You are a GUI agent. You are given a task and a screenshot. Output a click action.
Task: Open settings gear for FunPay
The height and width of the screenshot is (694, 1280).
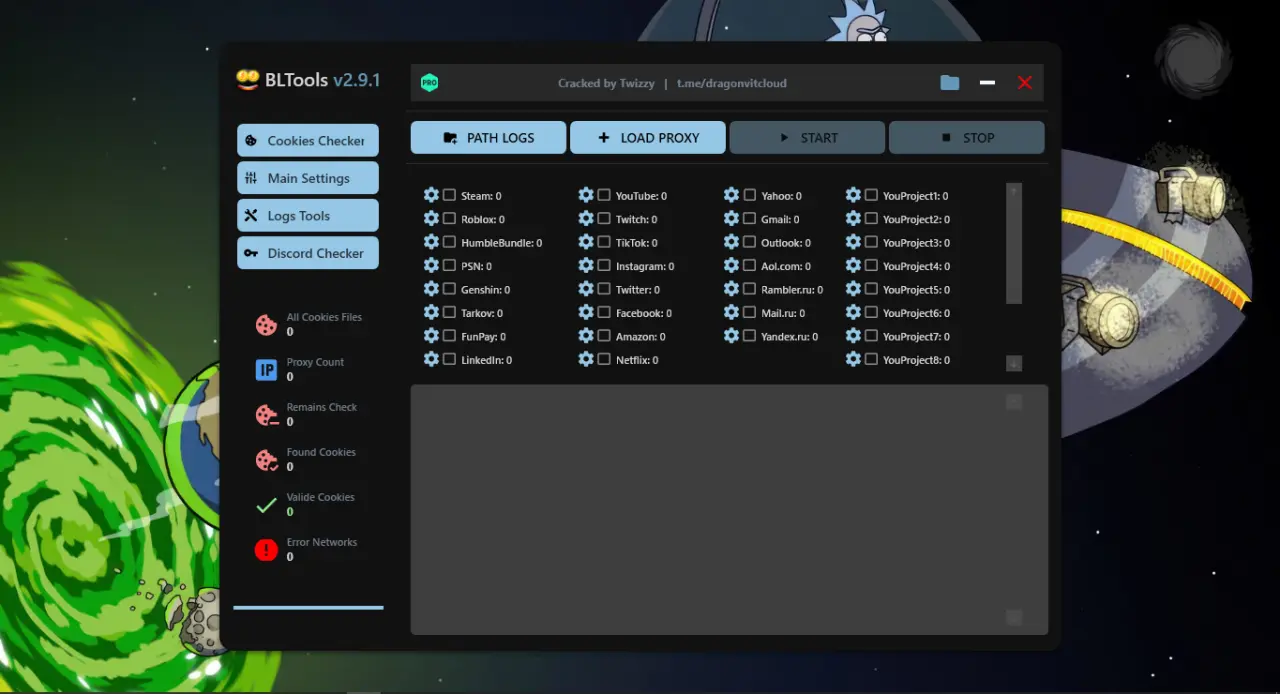point(431,336)
